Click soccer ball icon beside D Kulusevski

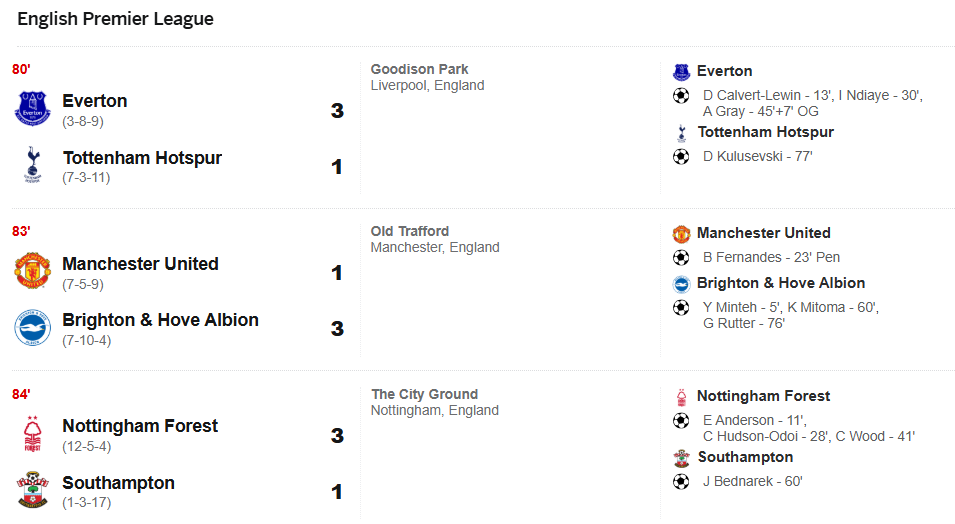(681, 156)
